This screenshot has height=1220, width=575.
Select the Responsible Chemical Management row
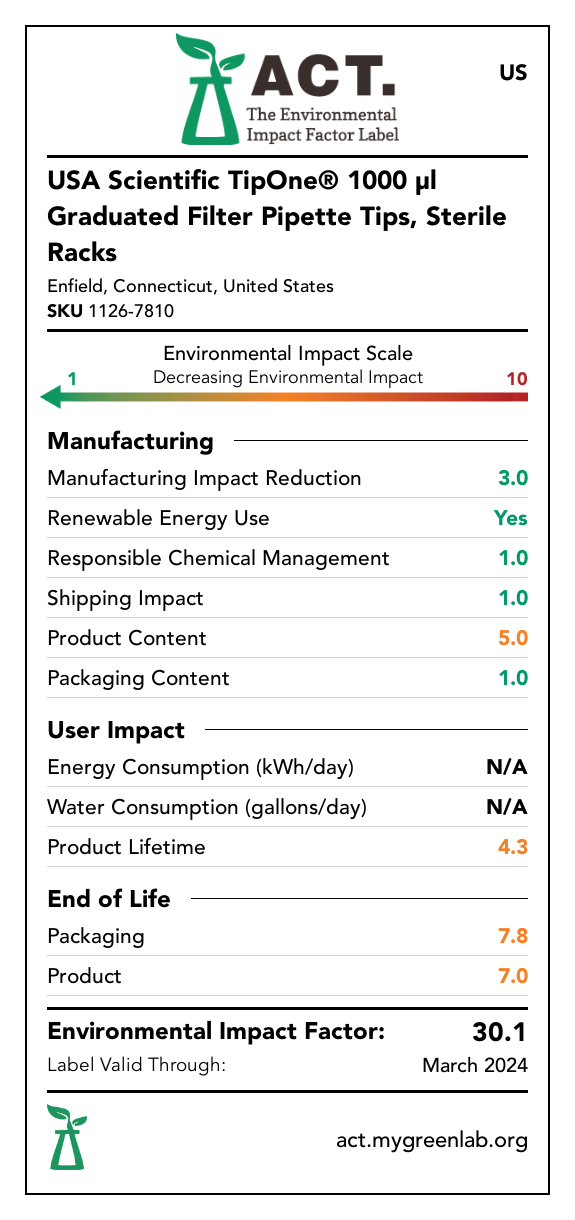288,558
